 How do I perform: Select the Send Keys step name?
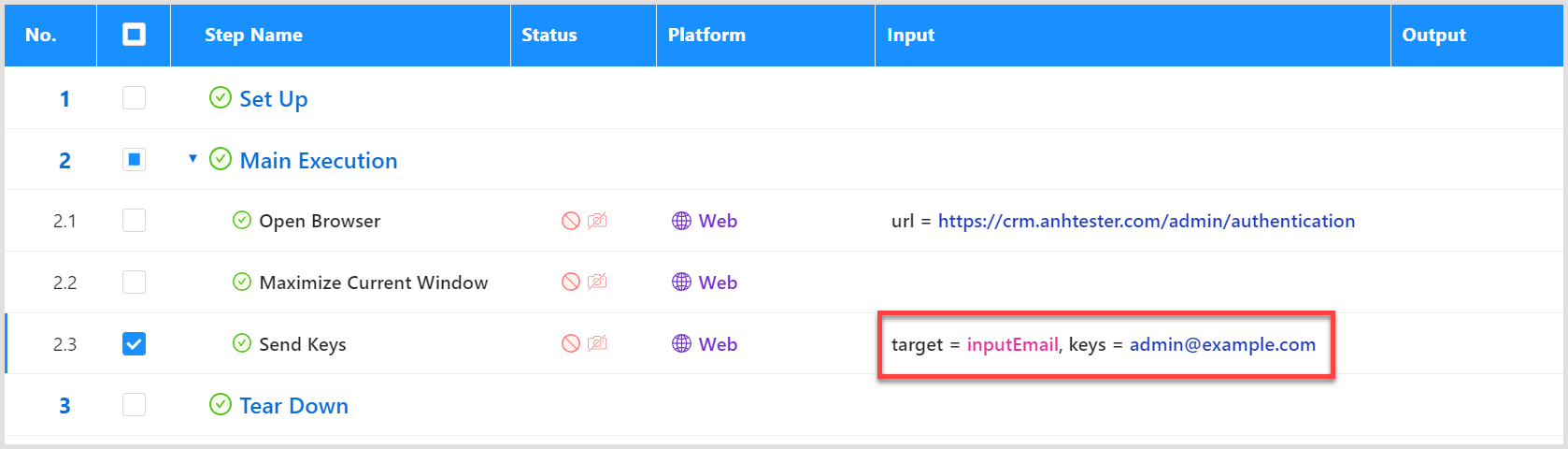[x=303, y=344]
